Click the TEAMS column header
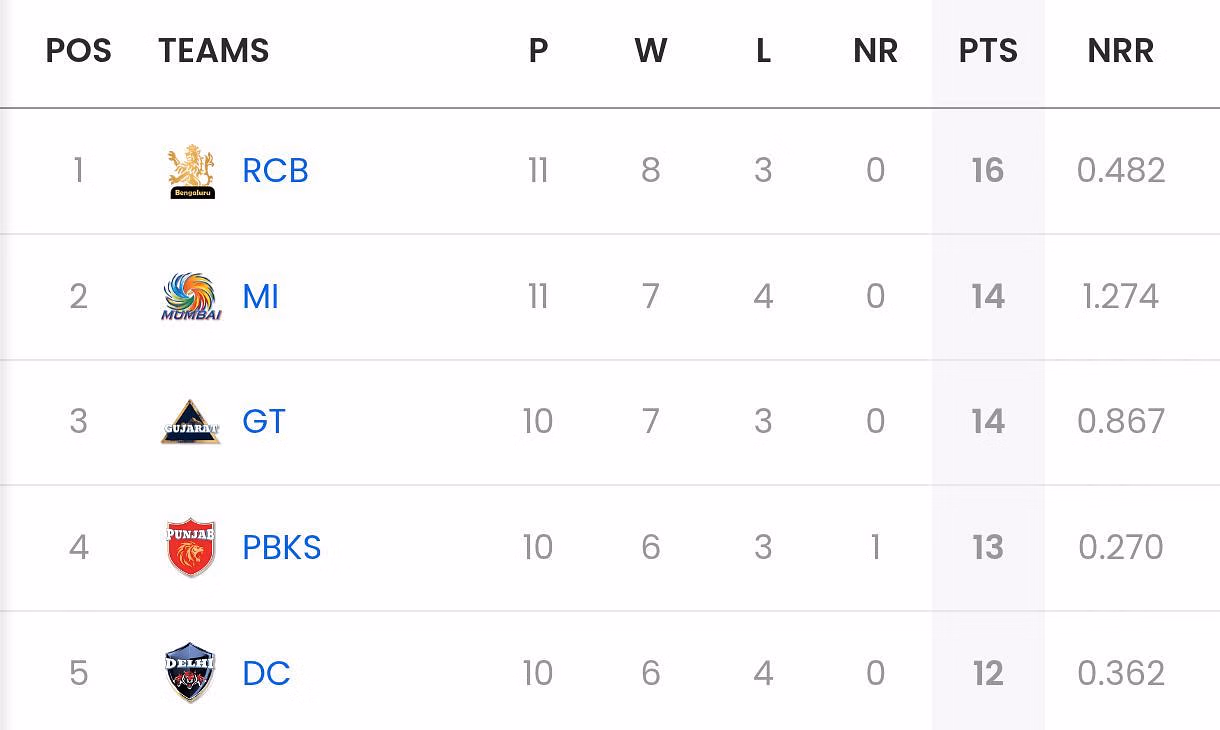Screen dimensions: 1220x730 [214, 51]
